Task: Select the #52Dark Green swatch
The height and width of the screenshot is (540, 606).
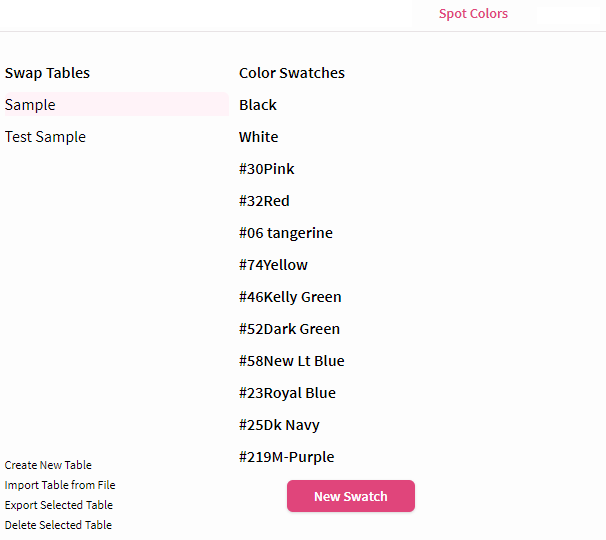Action: click(289, 329)
